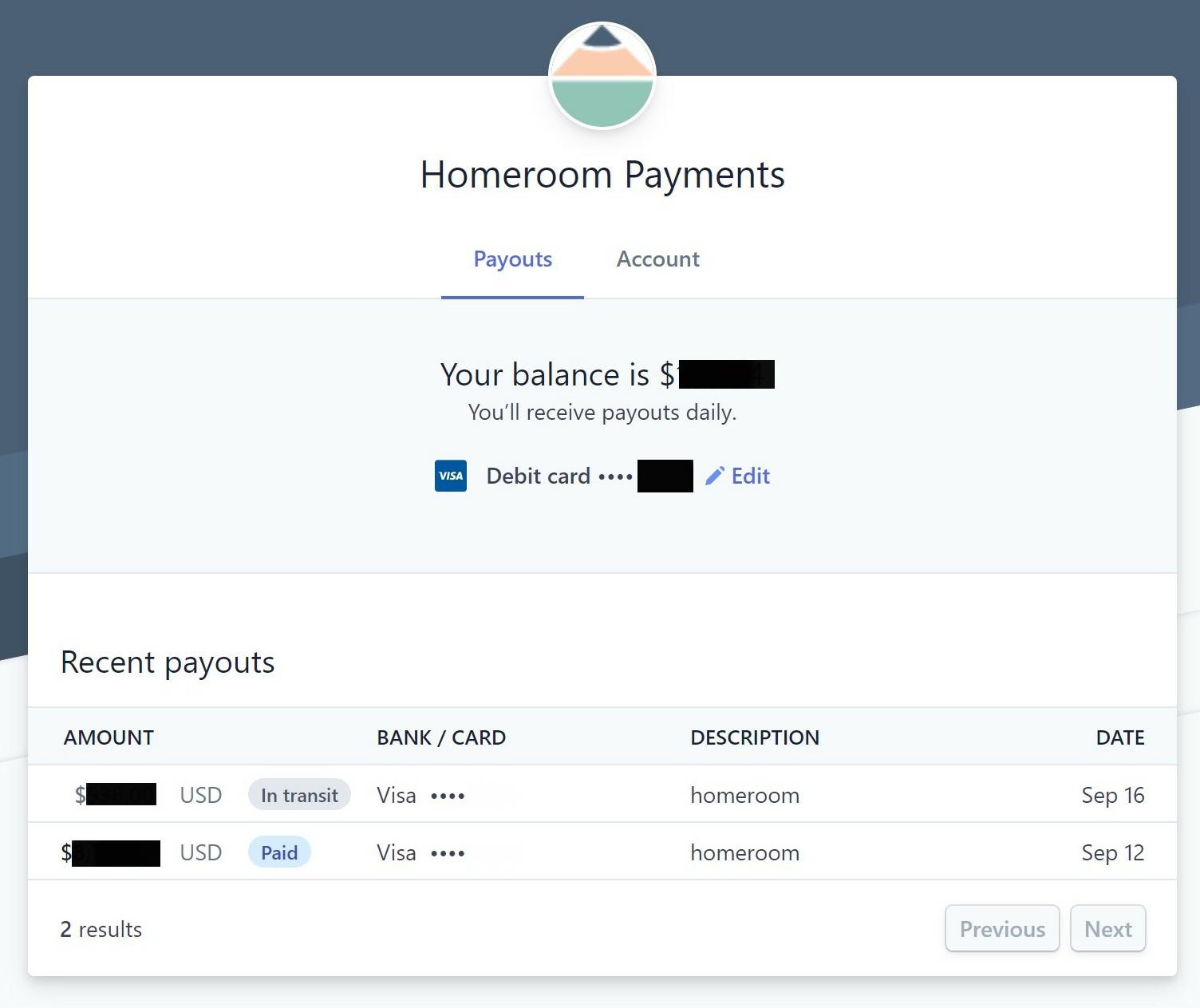
Task: Click the redacted balance amount
Action: click(x=726, y=374)
